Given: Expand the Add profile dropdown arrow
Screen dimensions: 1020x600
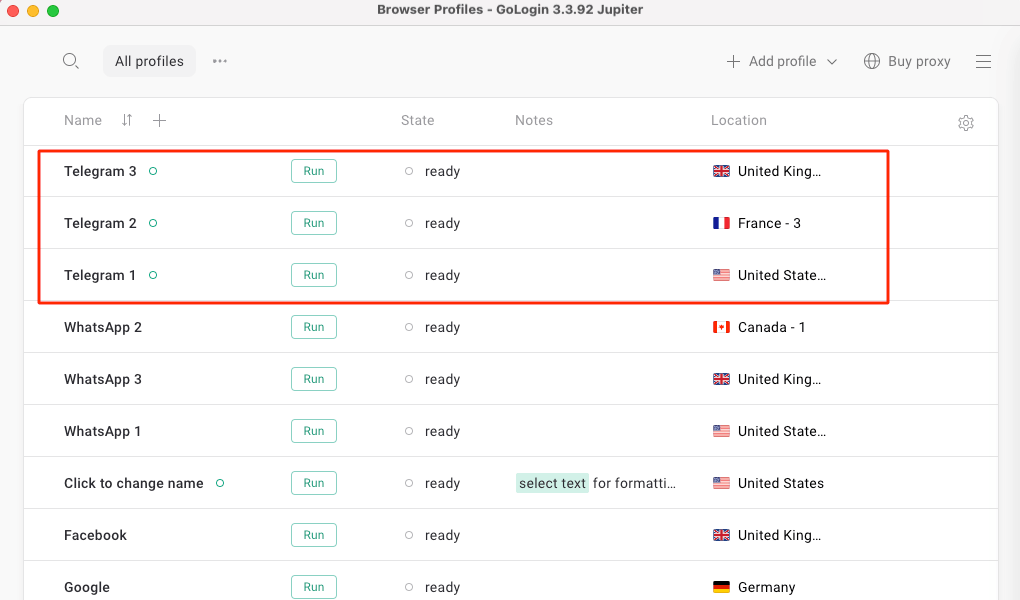Looking at the screenshot, I should [x=831, y=62].
